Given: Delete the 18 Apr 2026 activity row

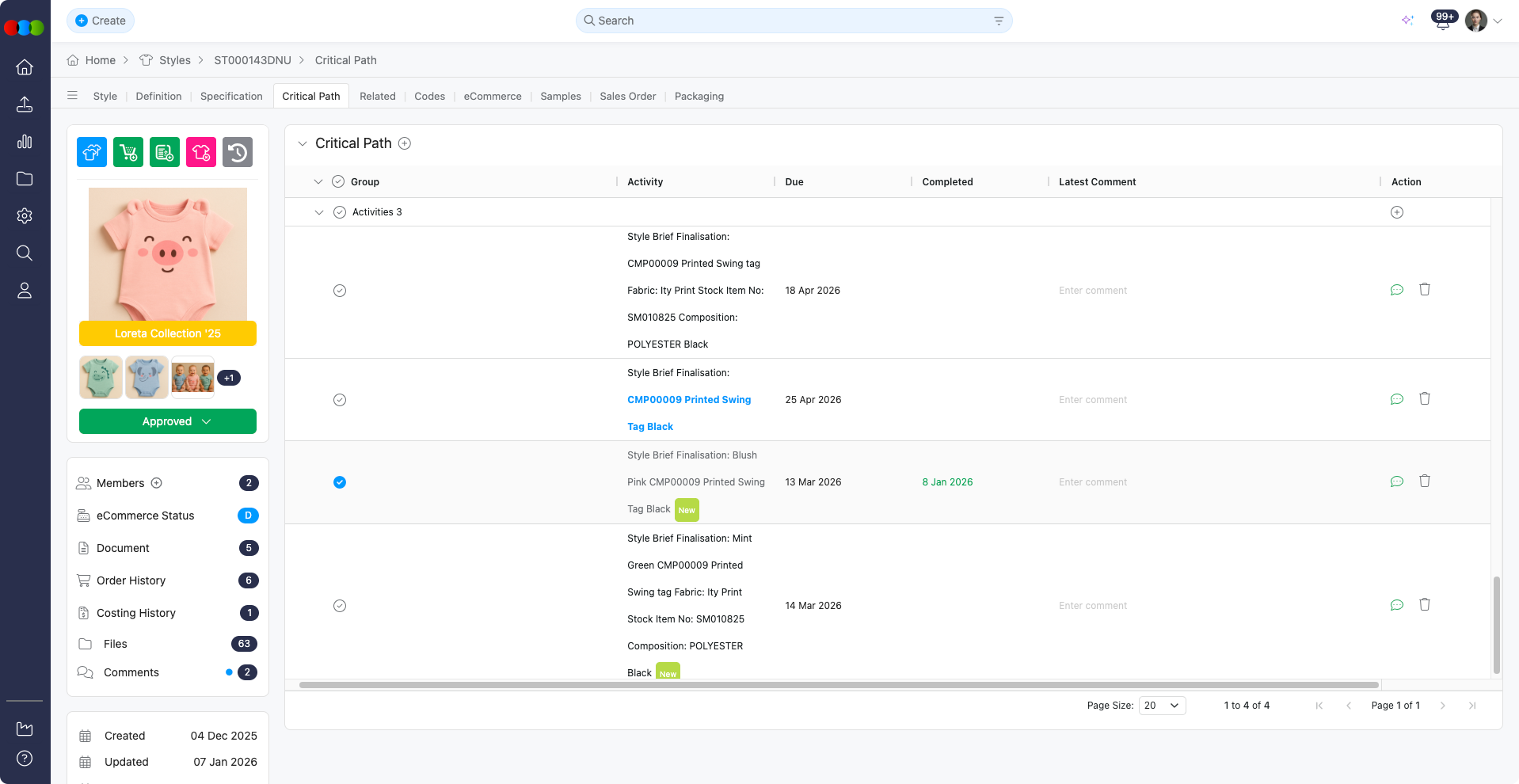Looking at the screenshot, I should pos(1424,290).
